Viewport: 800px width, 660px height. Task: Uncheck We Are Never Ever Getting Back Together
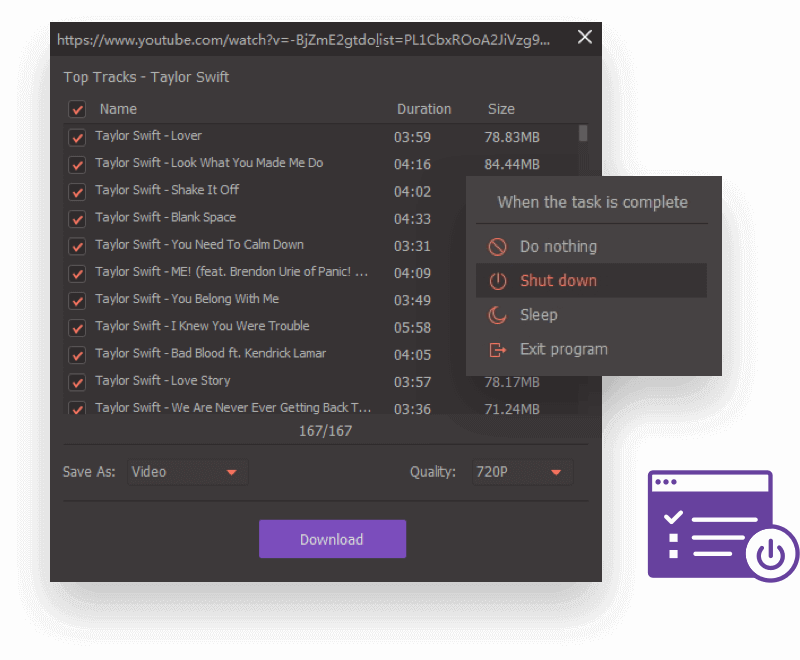click(x=77, y=408)
